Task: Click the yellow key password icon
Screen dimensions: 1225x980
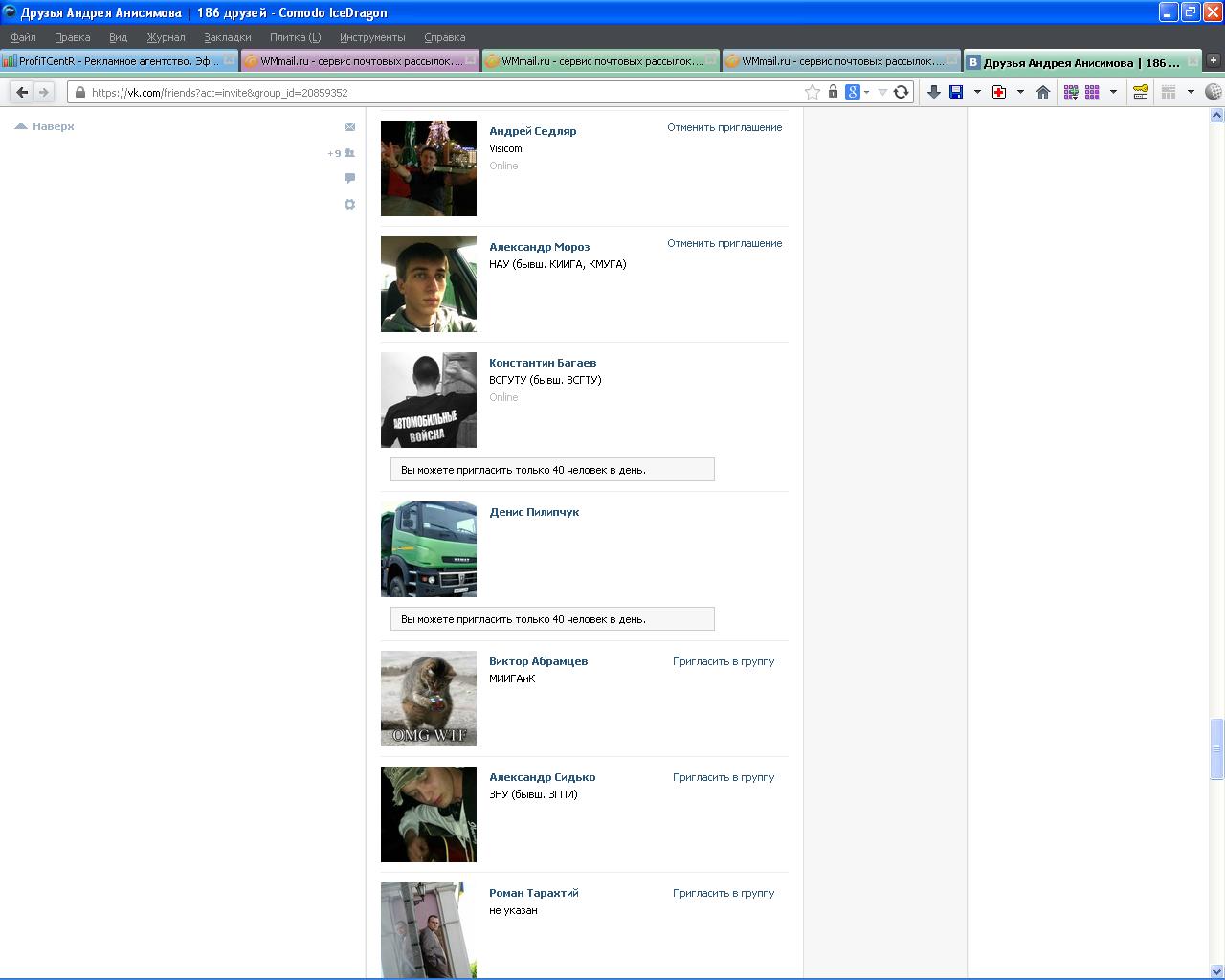Action: click(x=1141, y=92)
